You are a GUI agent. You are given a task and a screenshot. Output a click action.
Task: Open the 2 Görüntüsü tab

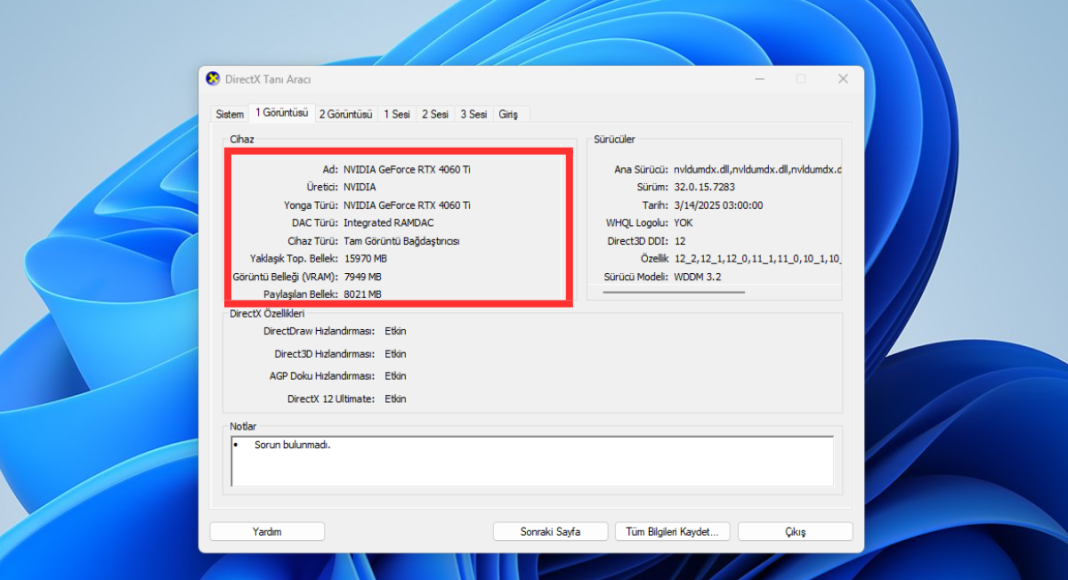coord(345,114)
